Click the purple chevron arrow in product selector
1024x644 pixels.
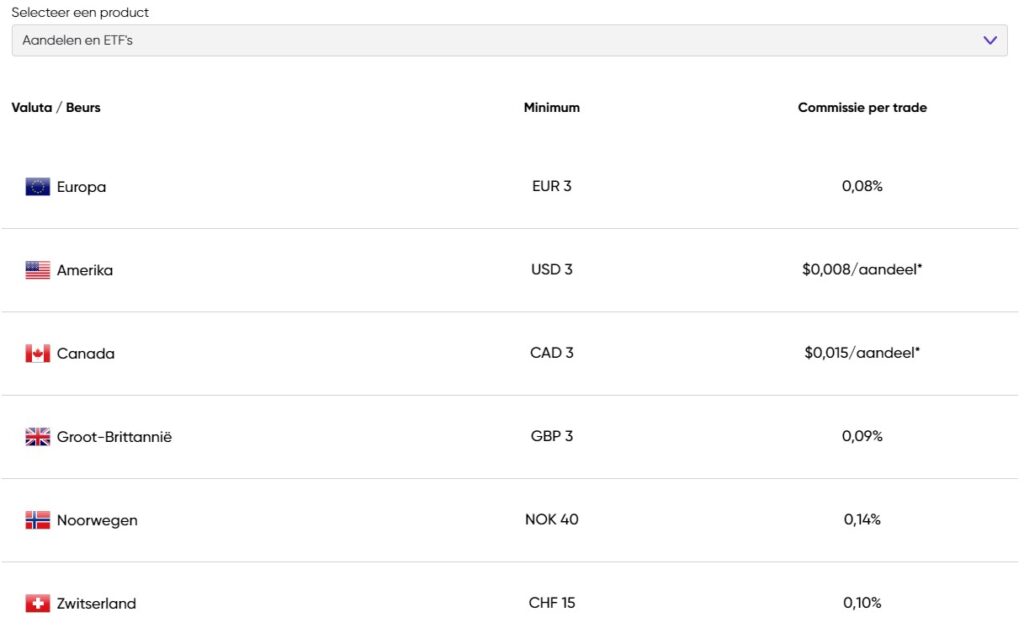[x=990, y=40]
